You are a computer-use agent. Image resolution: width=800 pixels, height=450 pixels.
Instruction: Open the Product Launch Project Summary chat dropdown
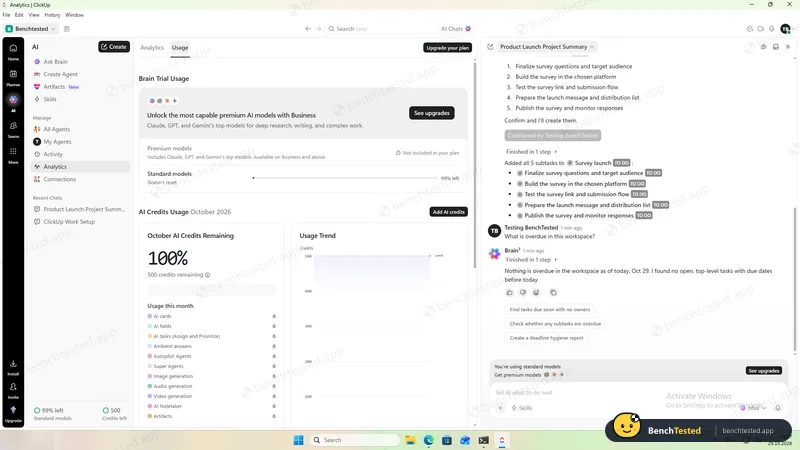point(546,46)
